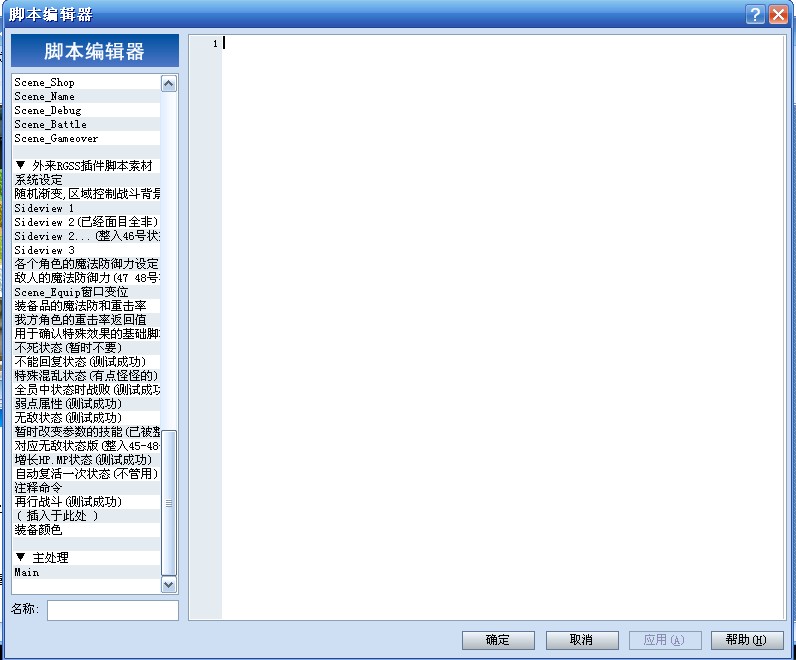Select the 系统设定 script
The width and height of the screenshot is (796, 660).
pyautogui.click(x=86, y=180)
